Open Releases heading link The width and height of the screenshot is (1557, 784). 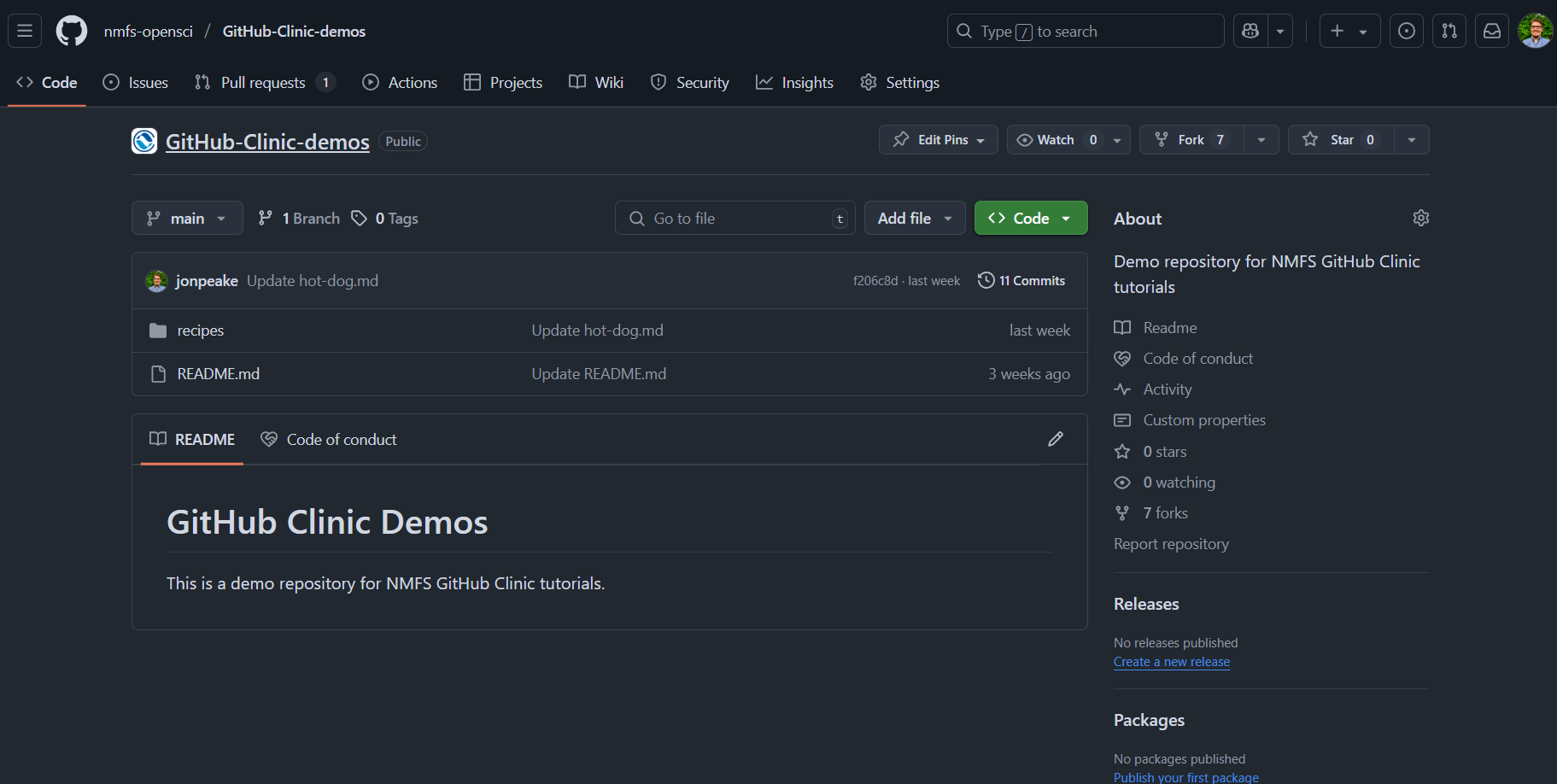tap(1146, 604)
